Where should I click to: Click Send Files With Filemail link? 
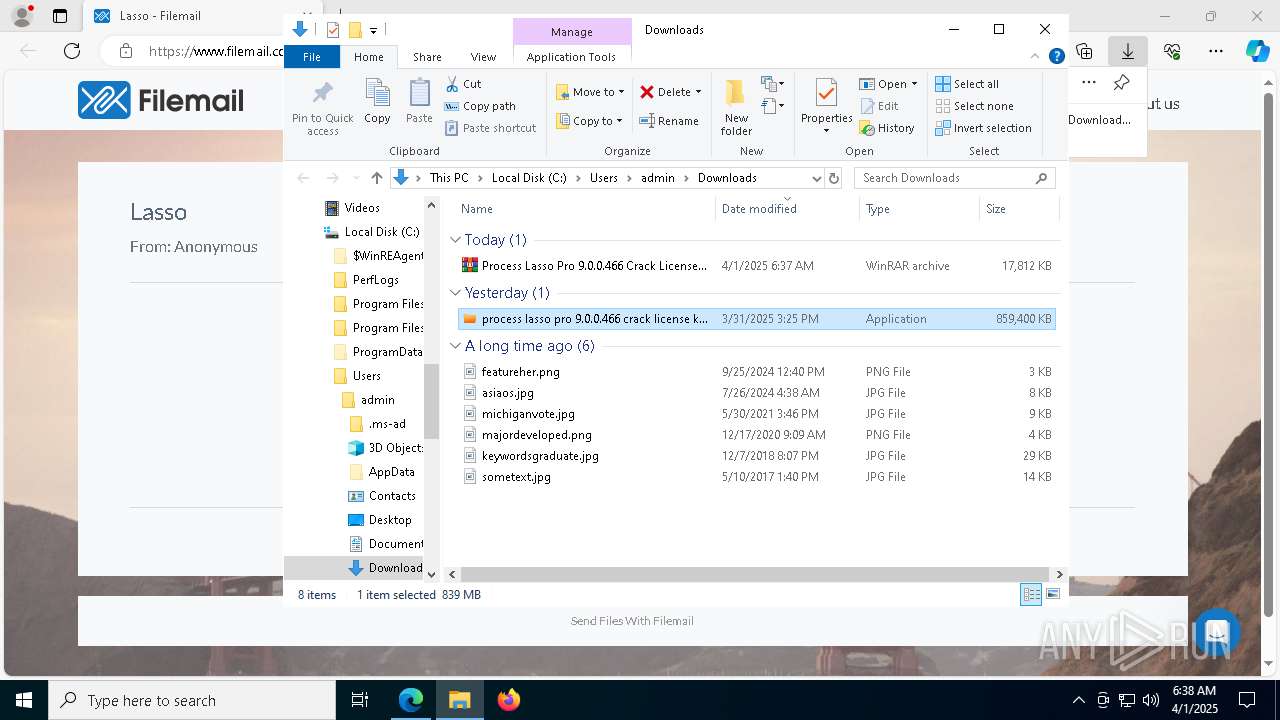pyautogui.click(x=632, y=621)
